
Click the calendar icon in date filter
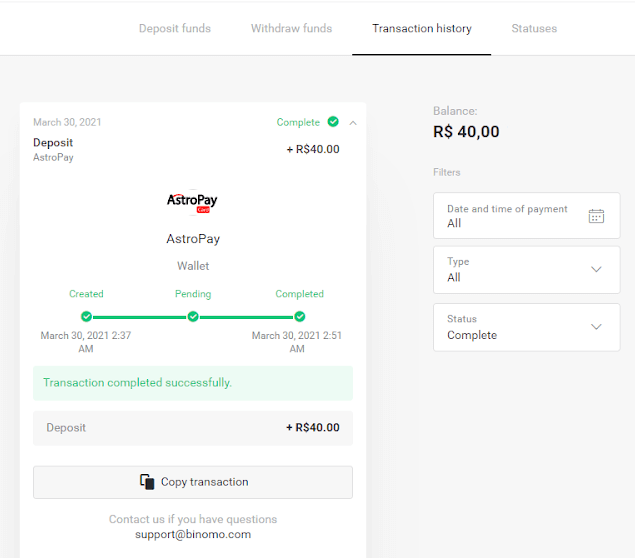(x=597, y=216)
